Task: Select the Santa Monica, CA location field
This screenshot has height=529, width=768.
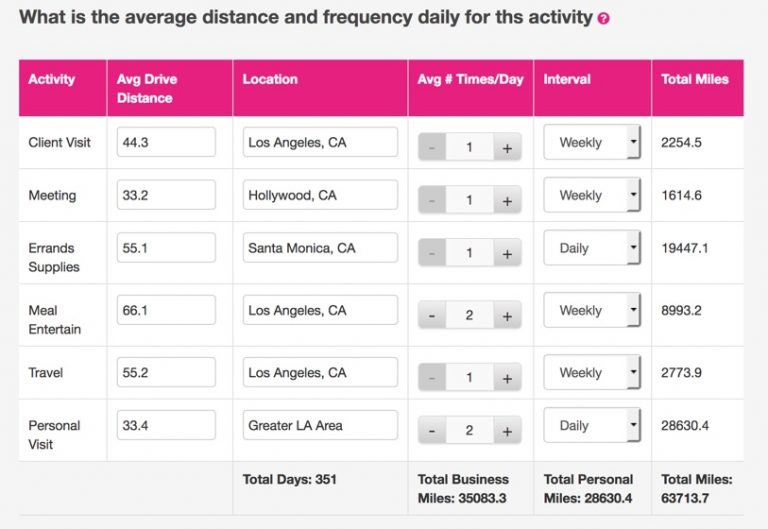Action: [320, 248]
